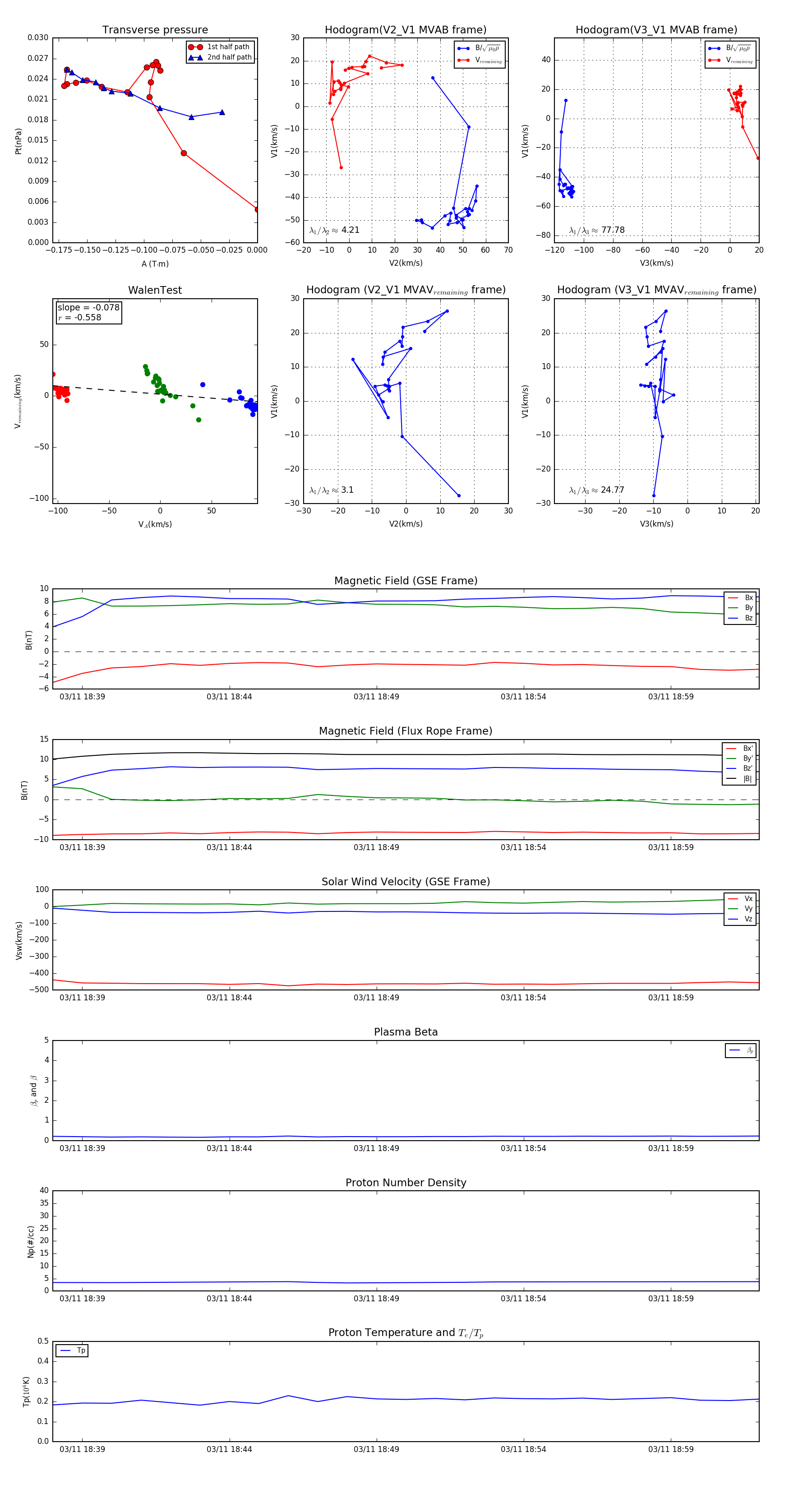Click the 'V_A(km/s)' axis label in WalenTest
This screenshot has width=812, height=1489.
(155, 524)
